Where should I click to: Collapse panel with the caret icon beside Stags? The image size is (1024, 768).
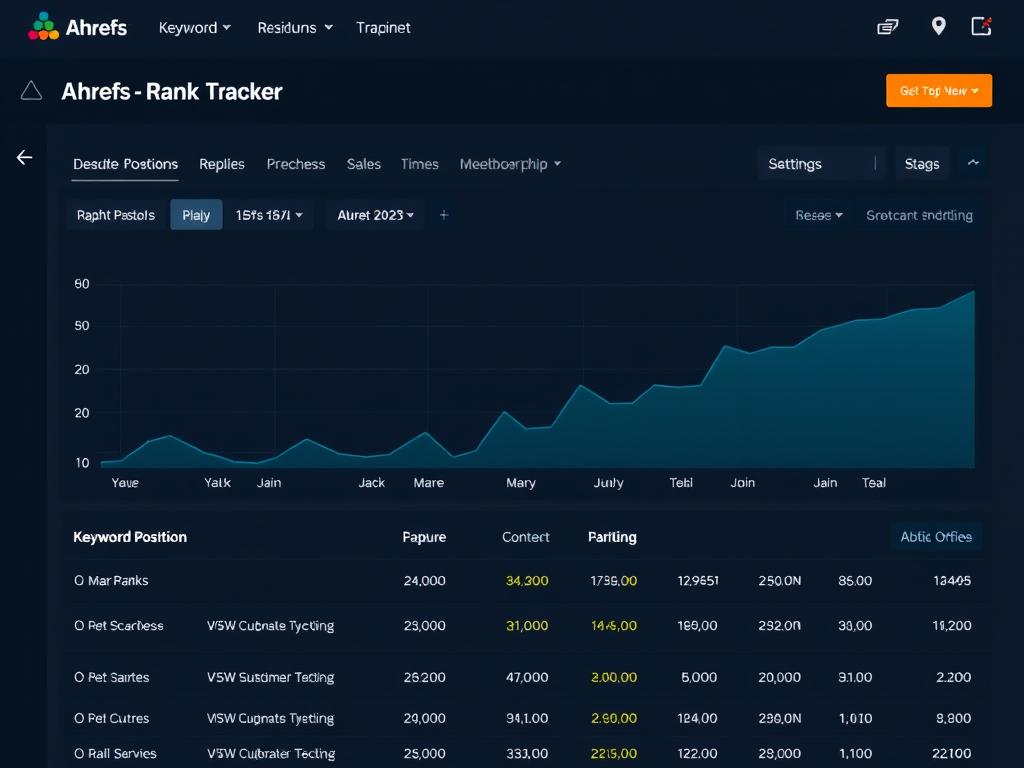click(973, 163)
